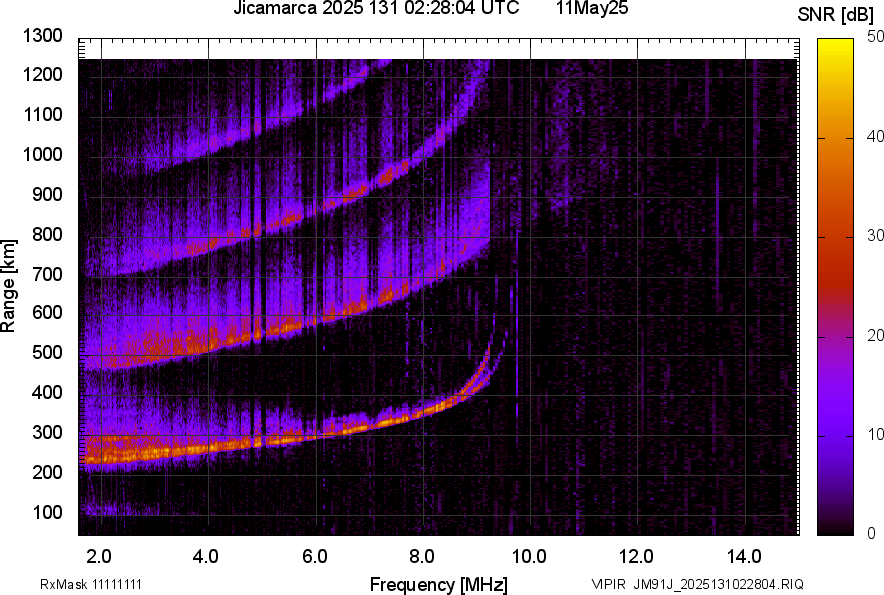This screenshot has width=884, height=595.
Task: Click the 'VIPIR' label
Action: point(608,584)
